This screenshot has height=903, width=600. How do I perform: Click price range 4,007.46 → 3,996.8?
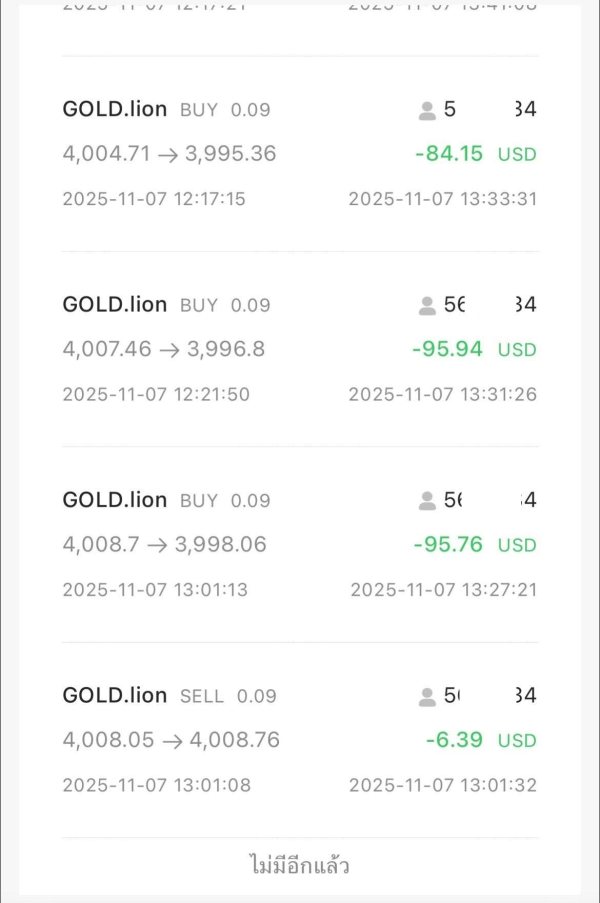[163, 349]
